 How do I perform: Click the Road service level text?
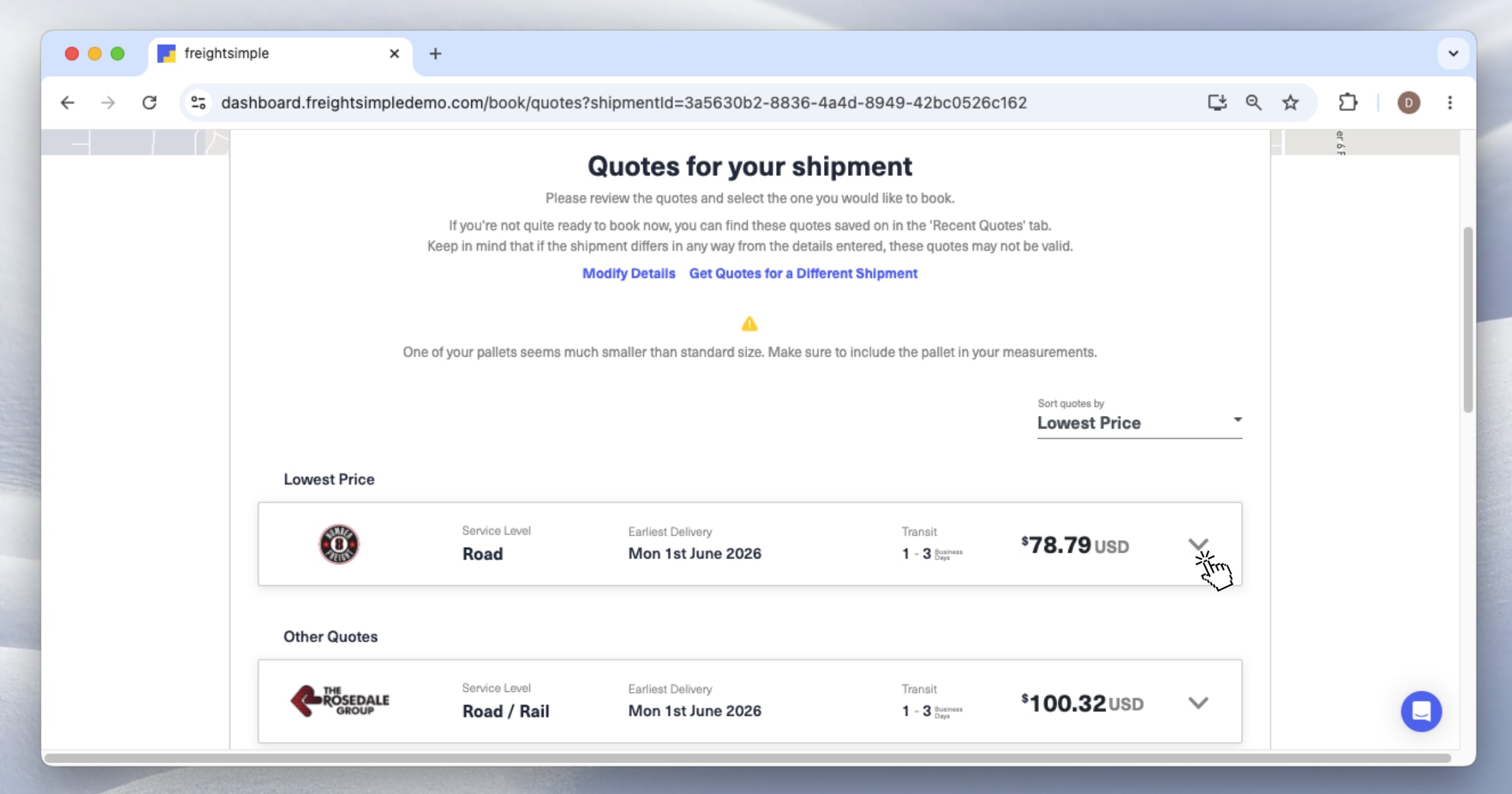(483, 554)
